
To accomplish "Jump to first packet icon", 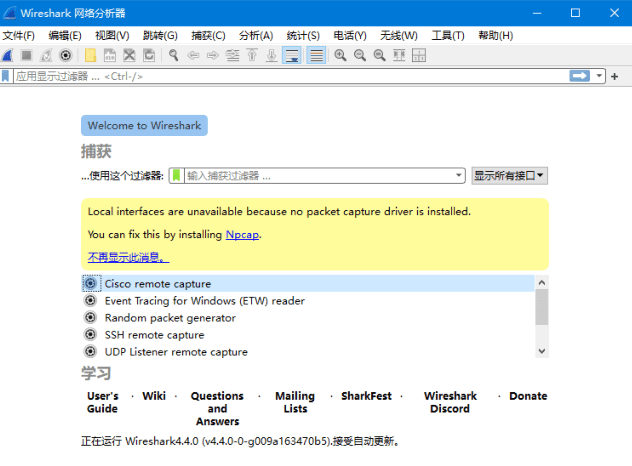I will (252, 55).
